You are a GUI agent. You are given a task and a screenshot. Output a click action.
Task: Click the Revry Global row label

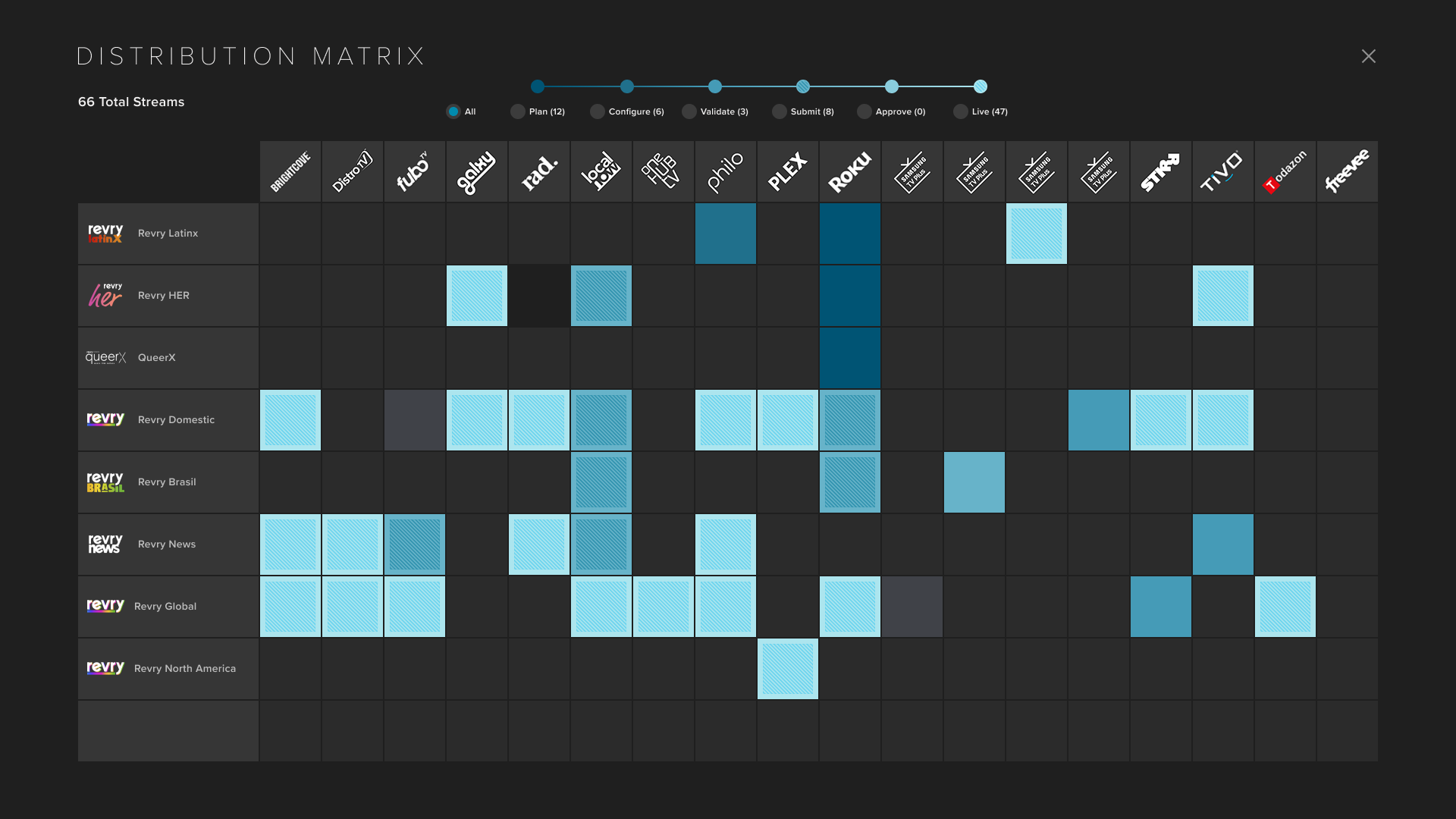coord(165,607)
